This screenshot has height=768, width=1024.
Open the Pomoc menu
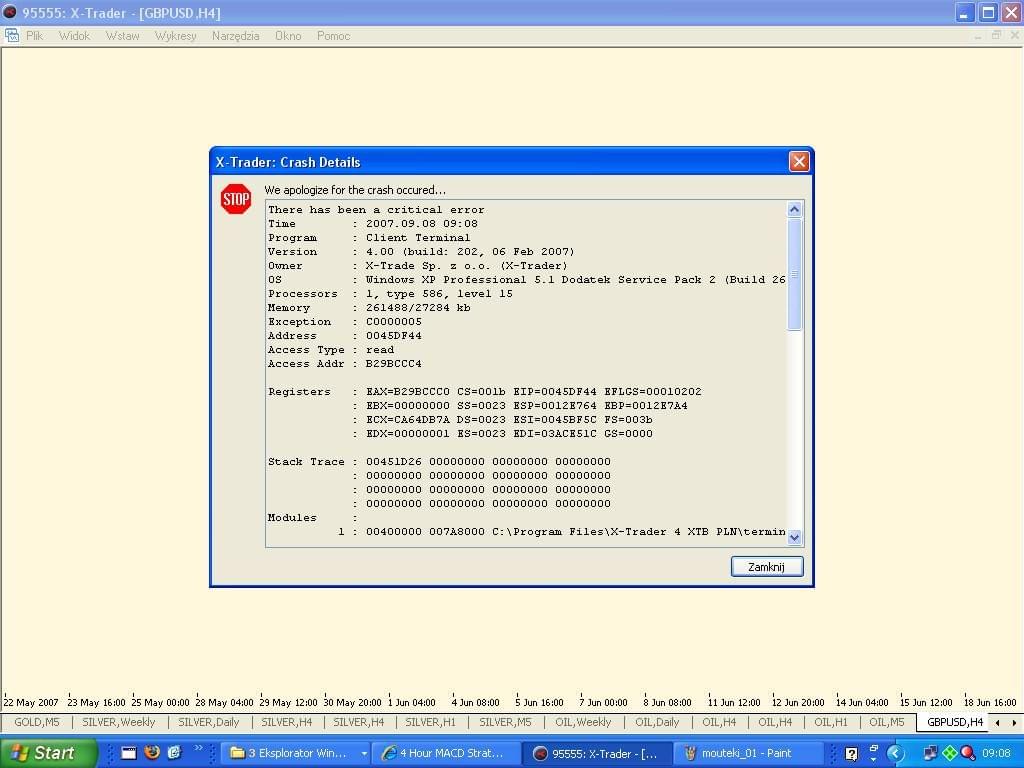click(x=334, y=36)
